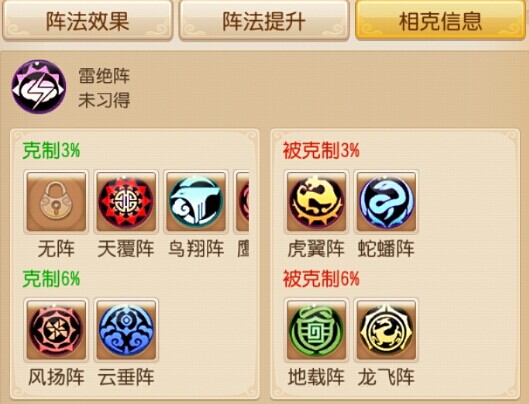
Task: Click the partially hidden icon after 鸟翔阵
Action: click(x=242, y=202)
